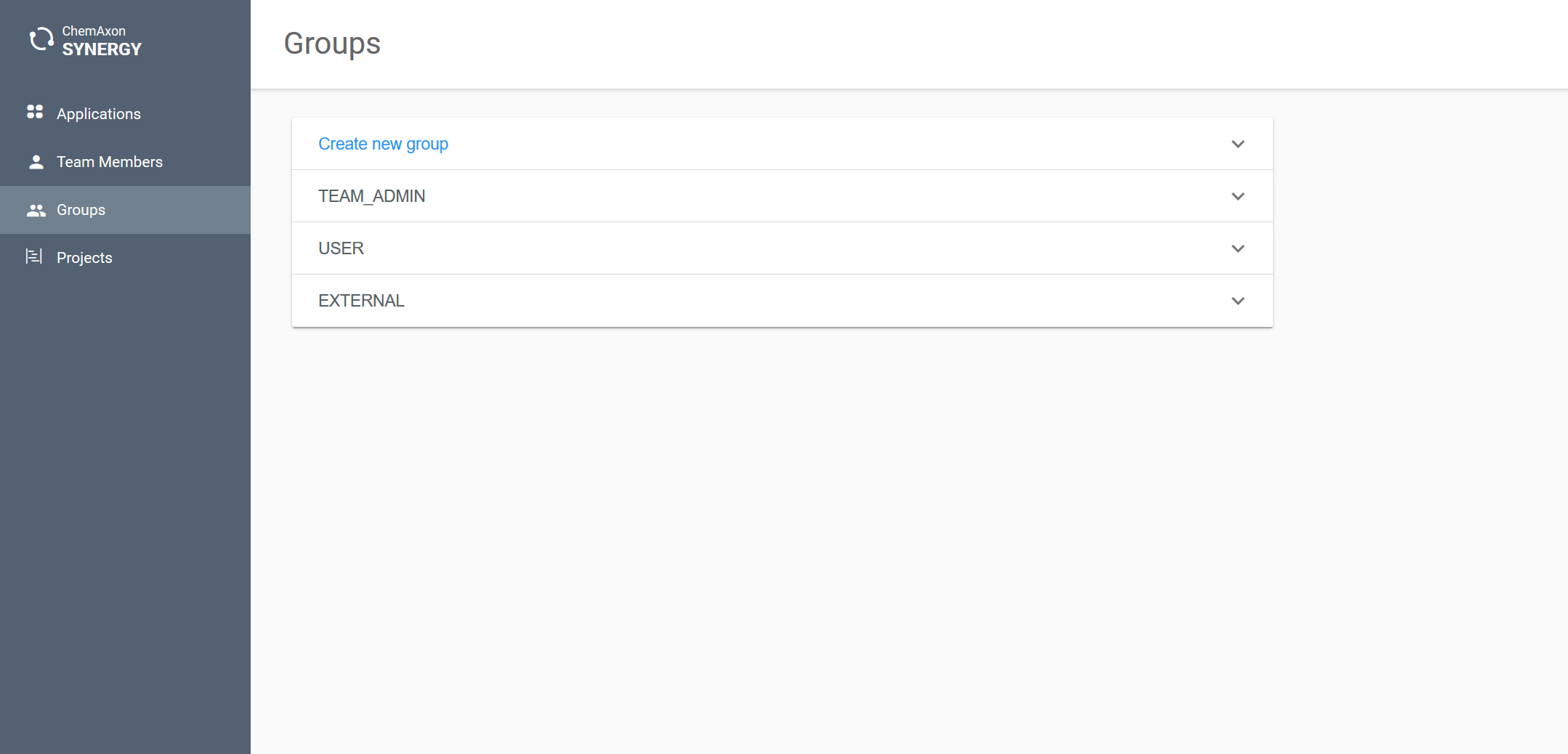The width and height of the screenshot is (1568, 754).
Task: Go to the Team Members label
Action: click(x=110, y=162)
